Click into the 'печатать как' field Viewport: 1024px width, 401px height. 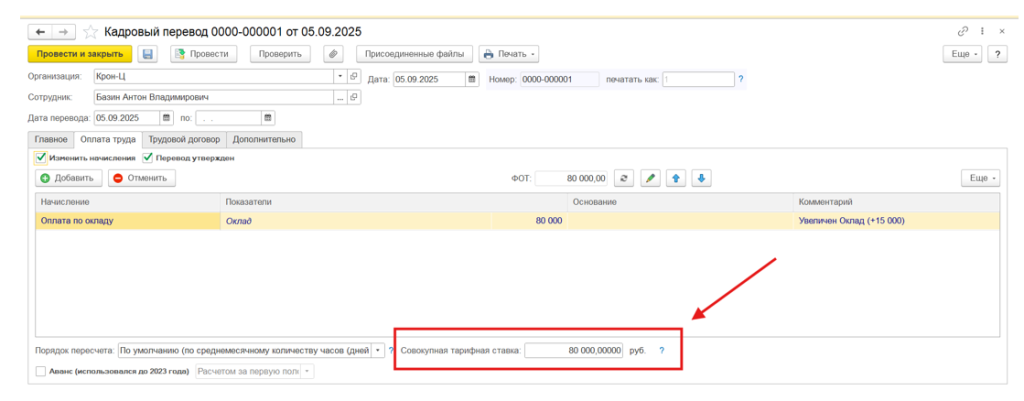[x=698, y=80]
